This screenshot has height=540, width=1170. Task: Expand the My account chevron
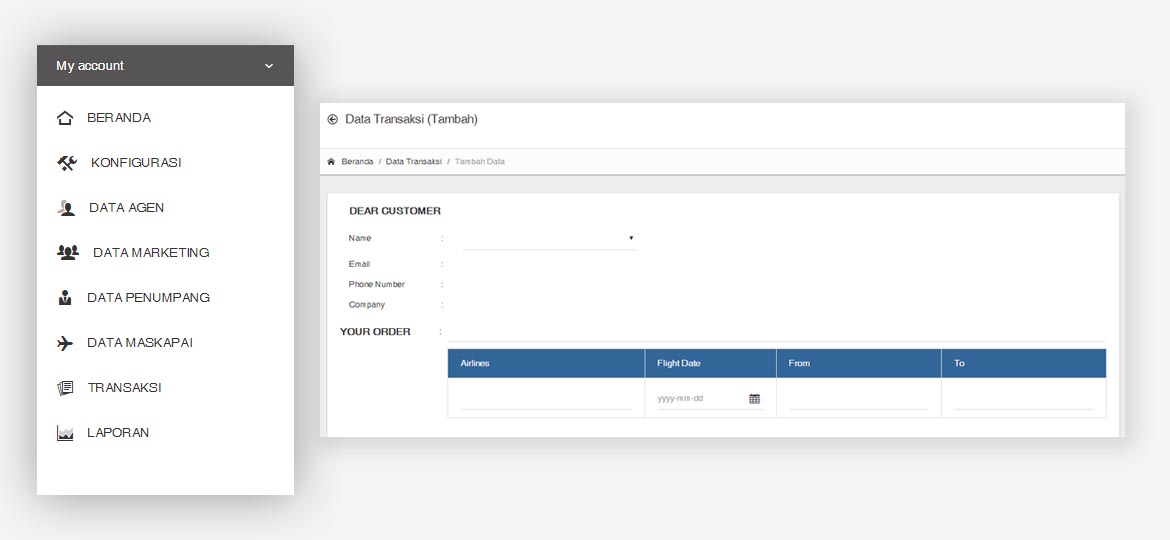coord(269,66)
